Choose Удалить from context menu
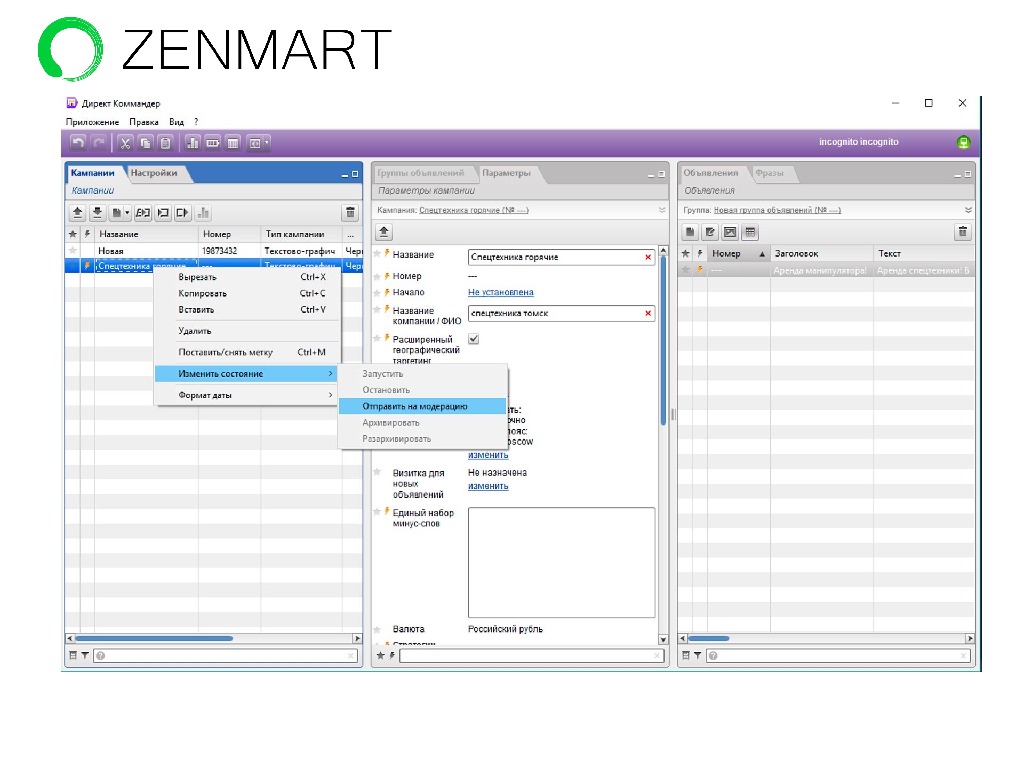The width and height of the screenshot is (1024, 768). click(195, 331)
